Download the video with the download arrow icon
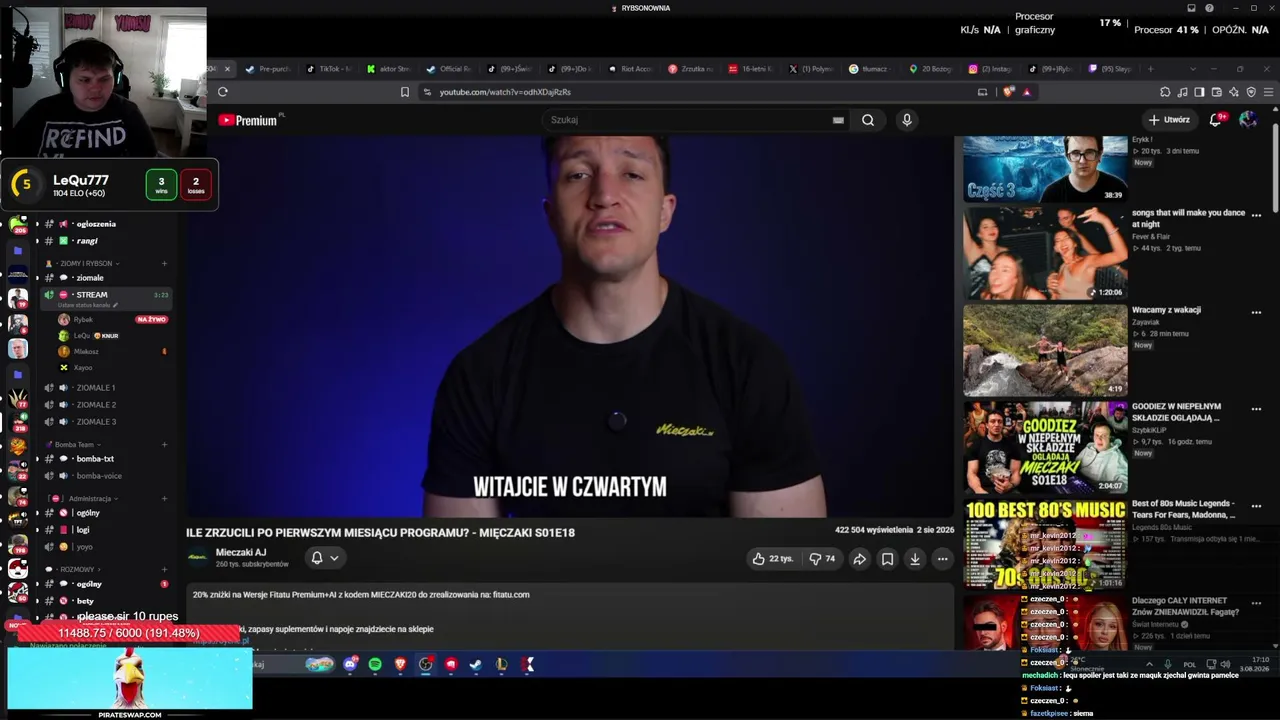The image size is (1280, 720). 914,559
